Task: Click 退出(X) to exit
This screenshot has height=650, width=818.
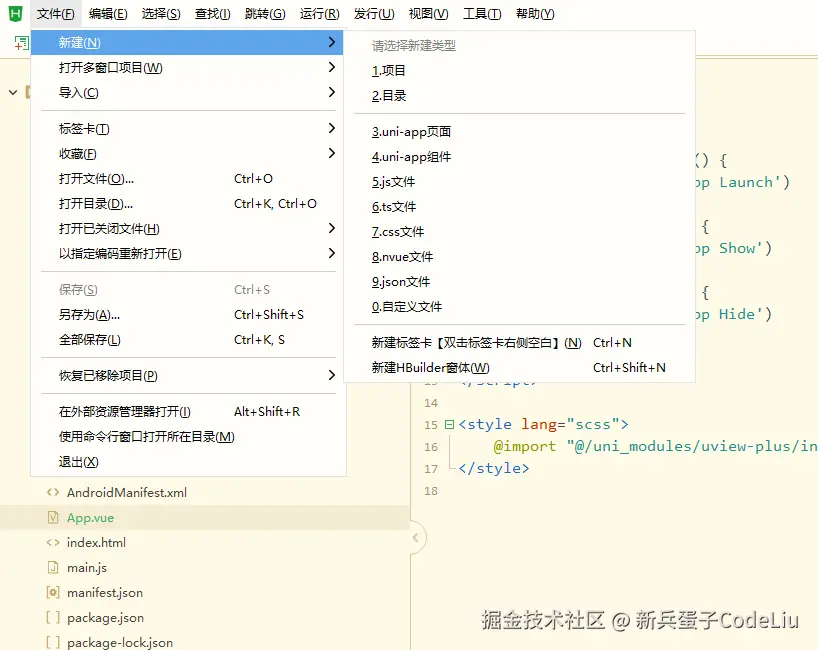Action: click(78, 462)
